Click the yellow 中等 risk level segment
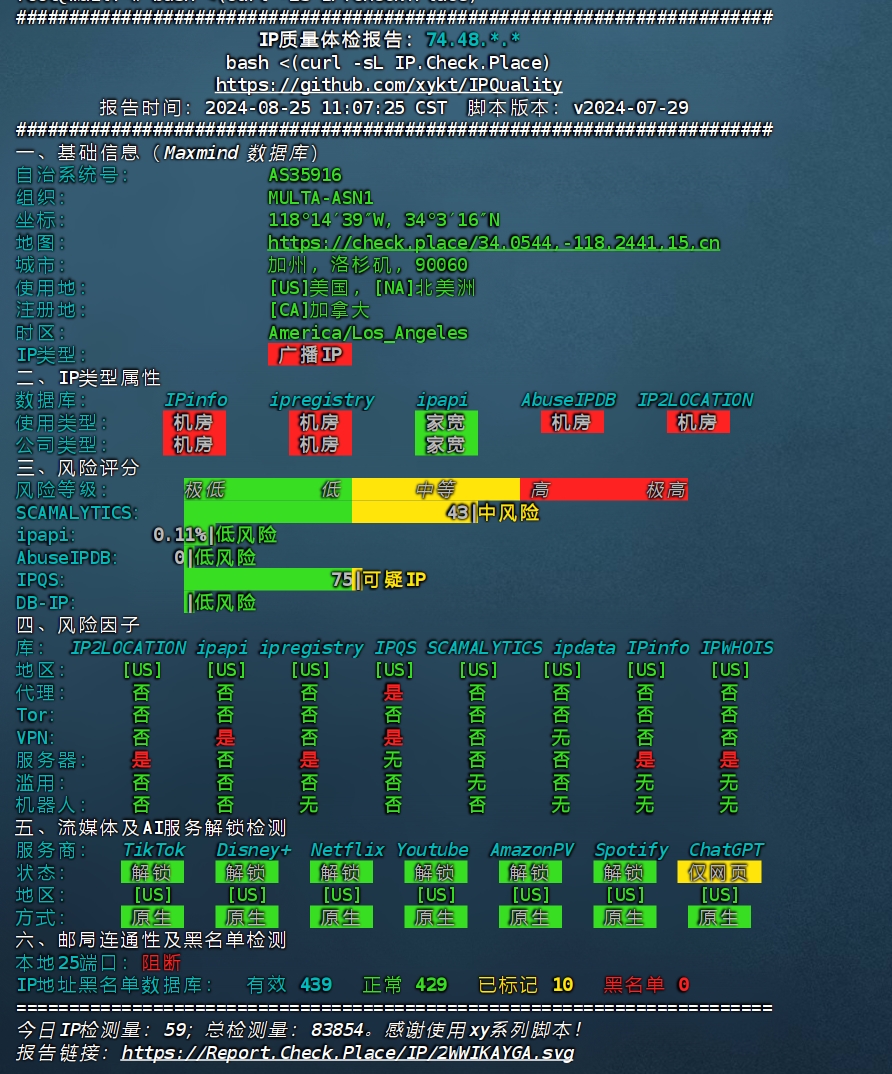The height and width of the screenshot is (1074, 892). pyautogui.click(x=436, y=490)
